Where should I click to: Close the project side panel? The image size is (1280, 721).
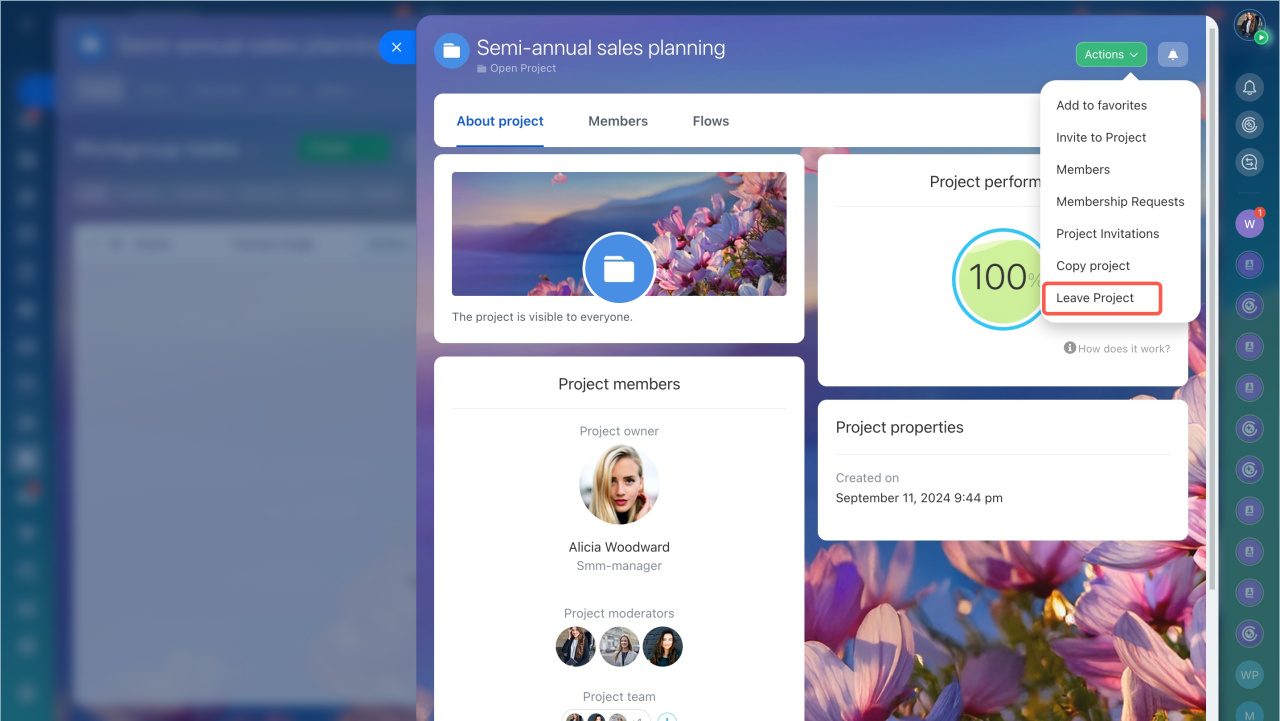point(397,47)
